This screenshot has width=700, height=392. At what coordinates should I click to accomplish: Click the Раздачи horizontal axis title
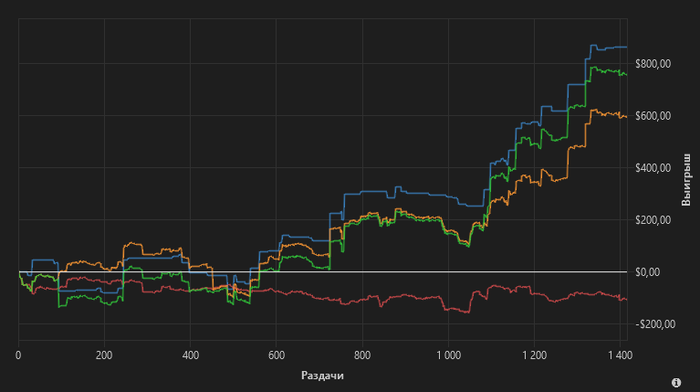click(x=322, y=375)
